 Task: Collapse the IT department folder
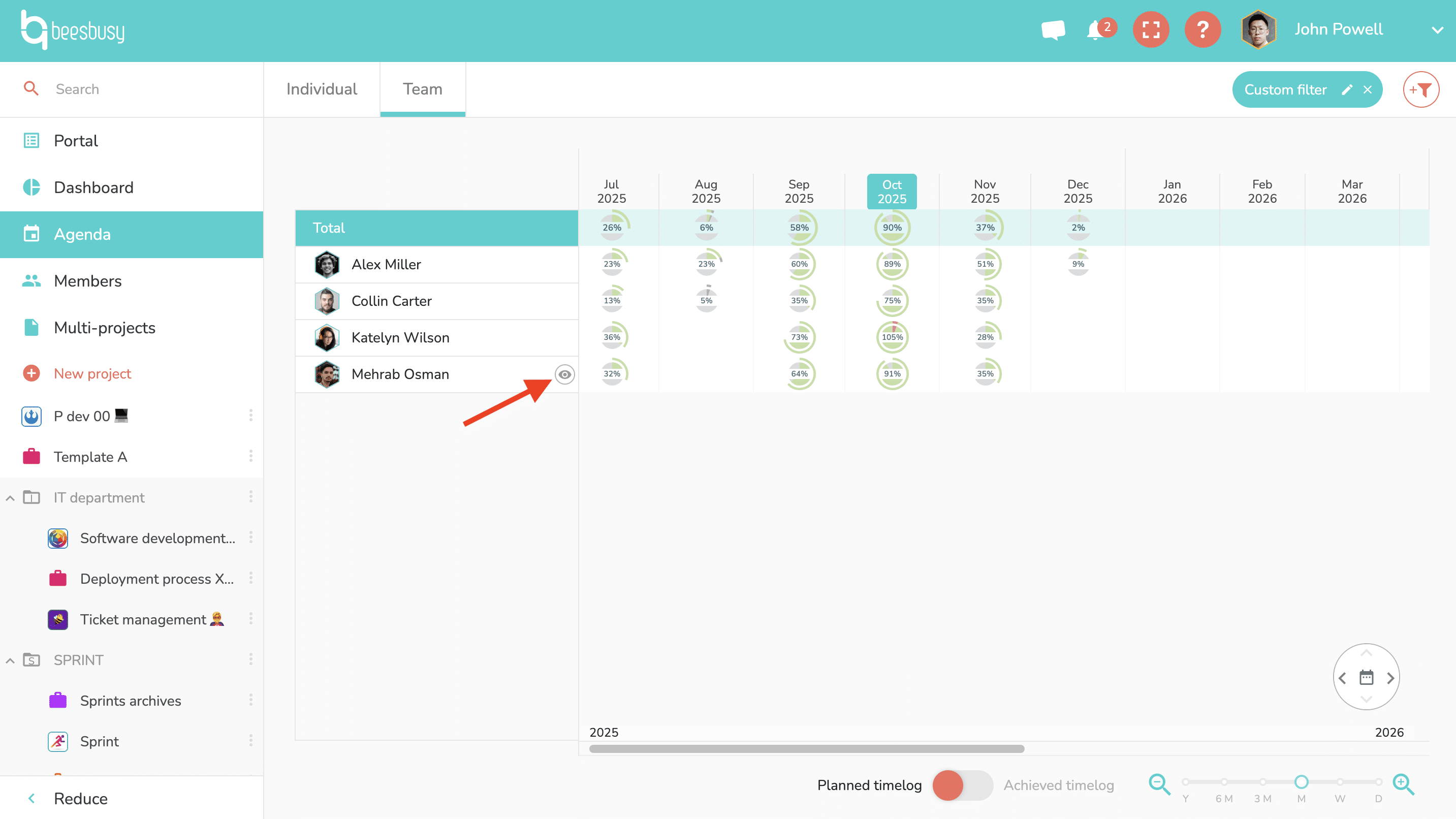pyautogui.click(x=10, y=498)
